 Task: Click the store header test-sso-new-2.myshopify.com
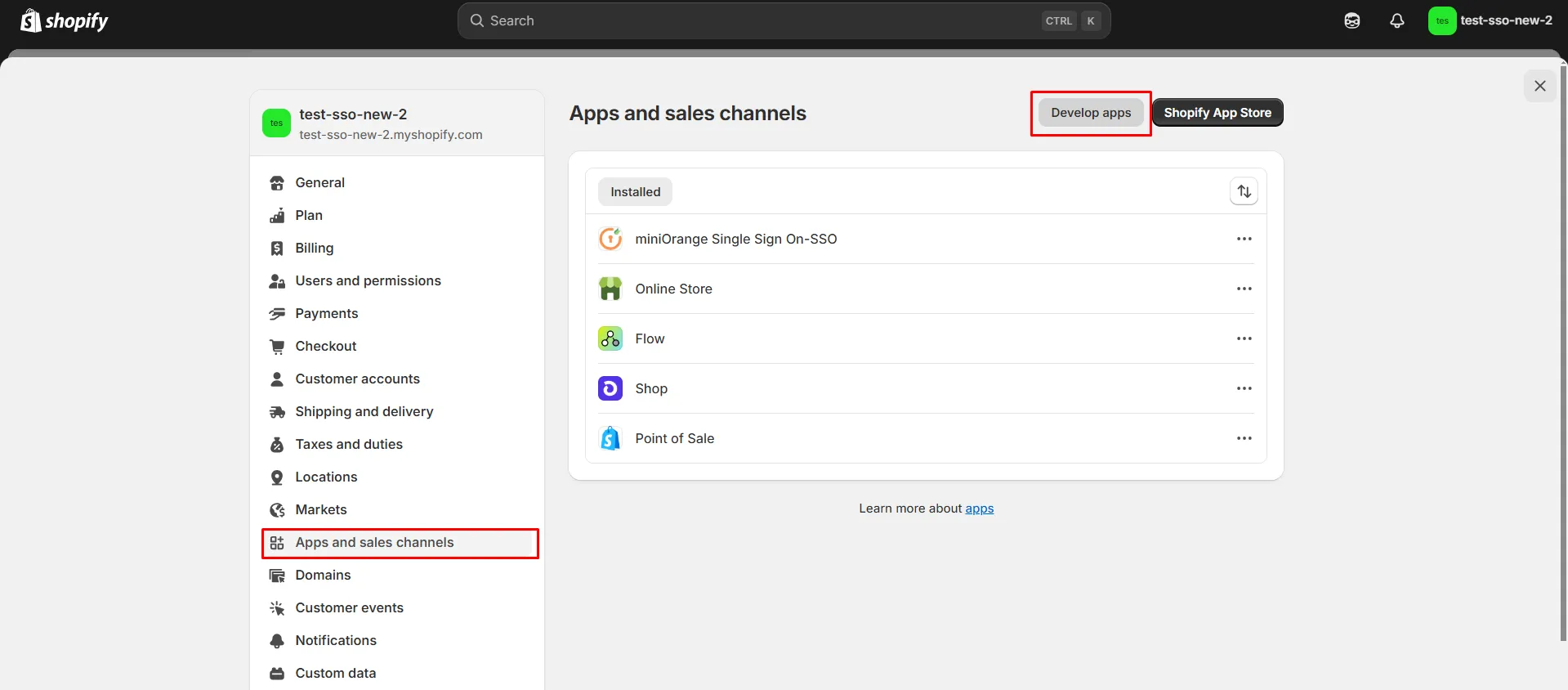click(391, 135)
